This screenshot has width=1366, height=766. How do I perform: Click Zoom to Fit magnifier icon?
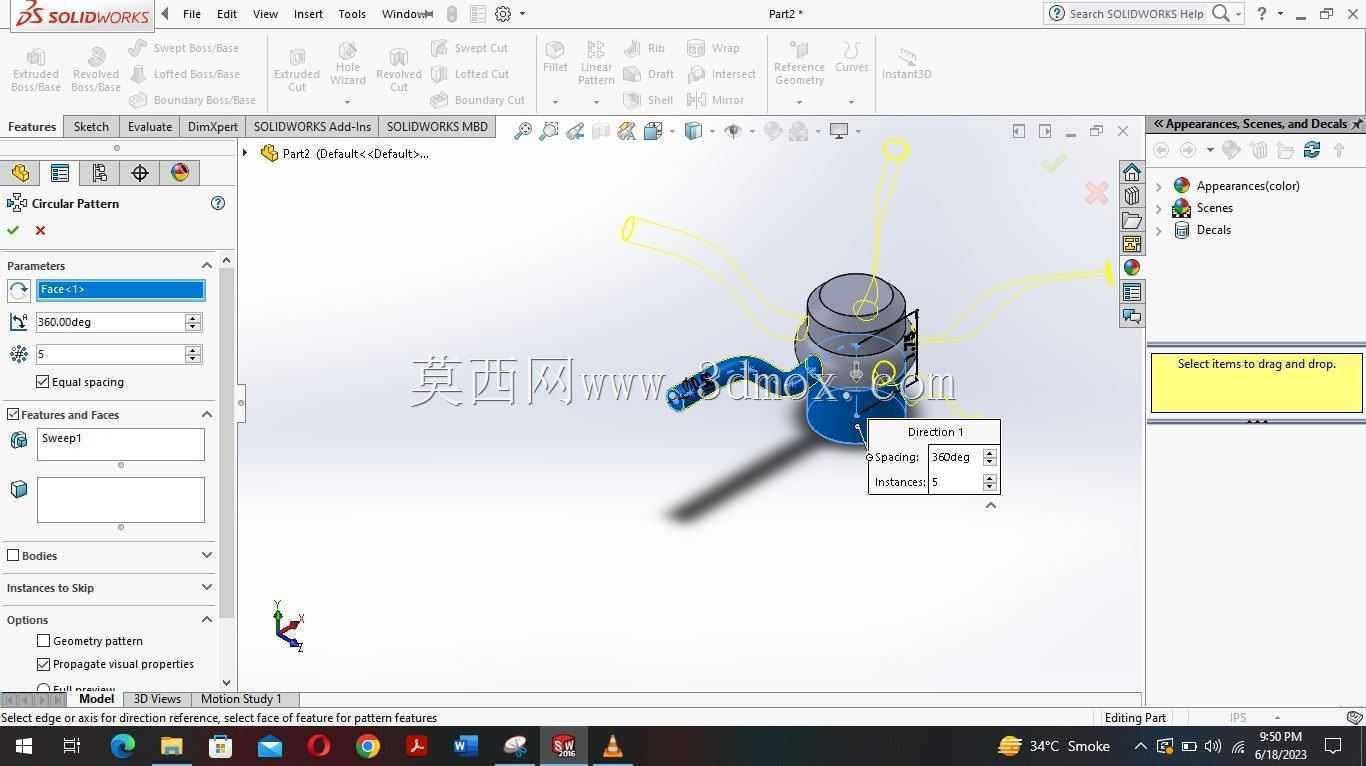click(522, 131)
